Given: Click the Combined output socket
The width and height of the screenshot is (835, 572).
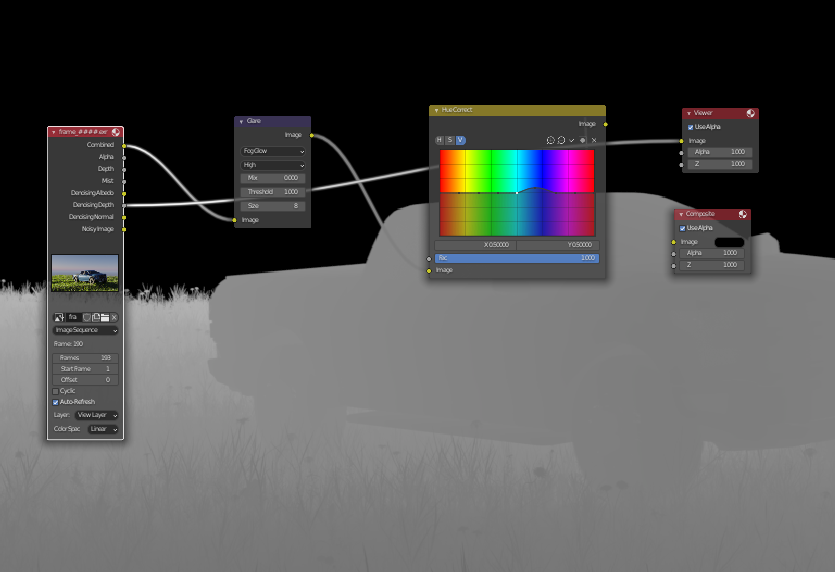Looking at the screenshot, I should [x=124, y=145].
